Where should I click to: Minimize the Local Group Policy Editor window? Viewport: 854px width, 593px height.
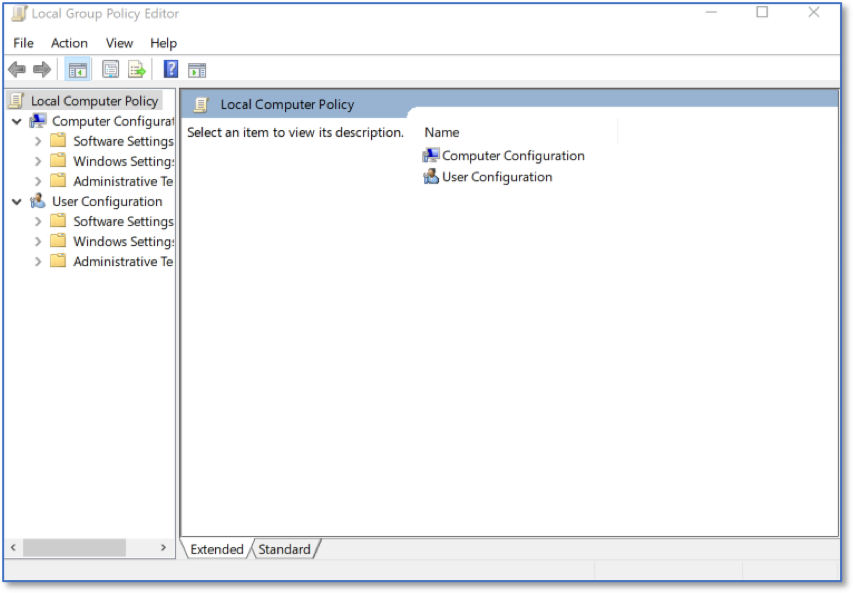point(711,12)
